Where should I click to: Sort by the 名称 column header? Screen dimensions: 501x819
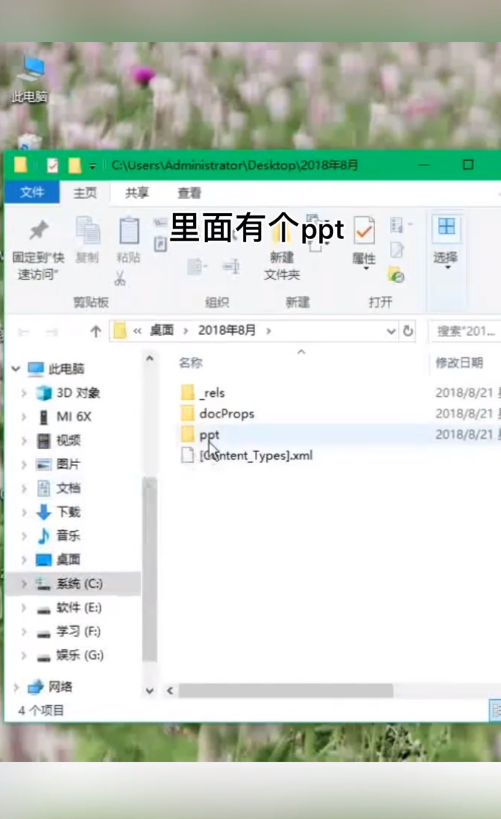190,363
